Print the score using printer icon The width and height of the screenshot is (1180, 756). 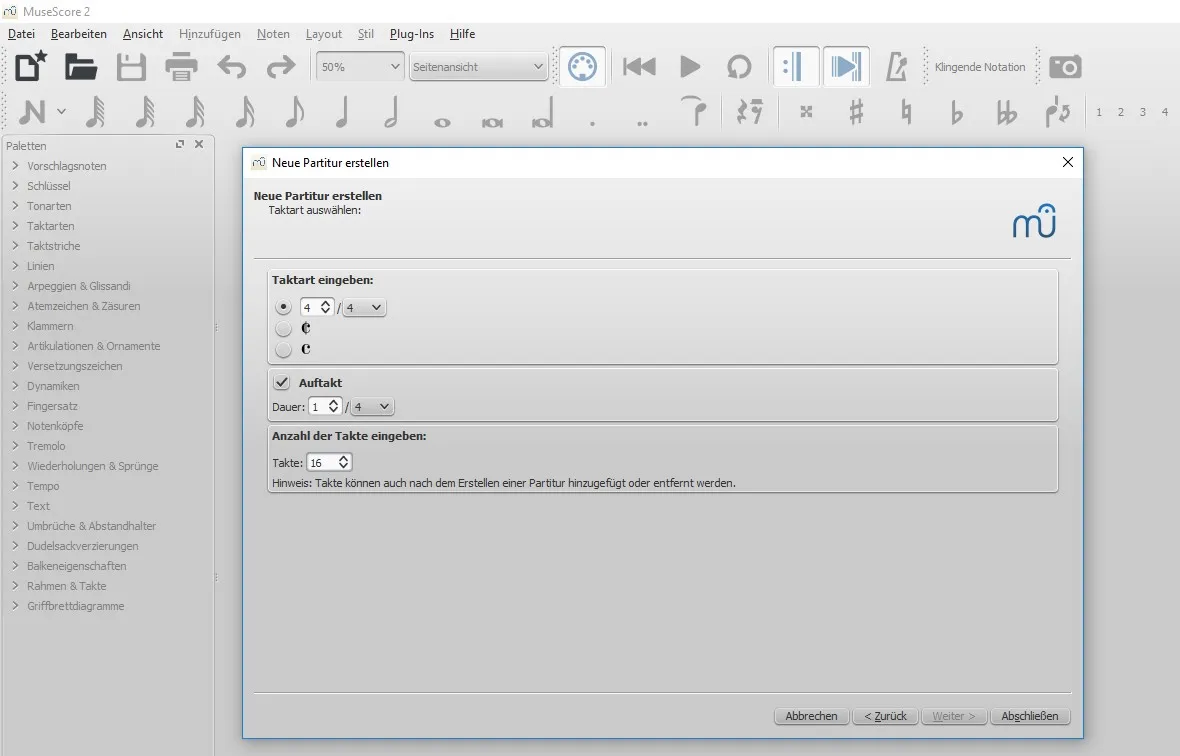181,67
